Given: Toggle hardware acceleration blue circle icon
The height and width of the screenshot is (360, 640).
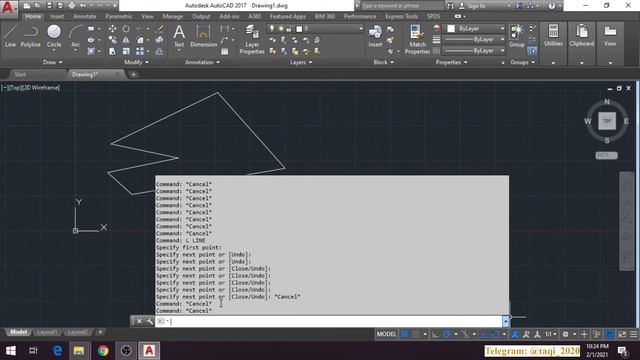Looking at the screenshot, I should pyautogui.click(x=609, y=334).
